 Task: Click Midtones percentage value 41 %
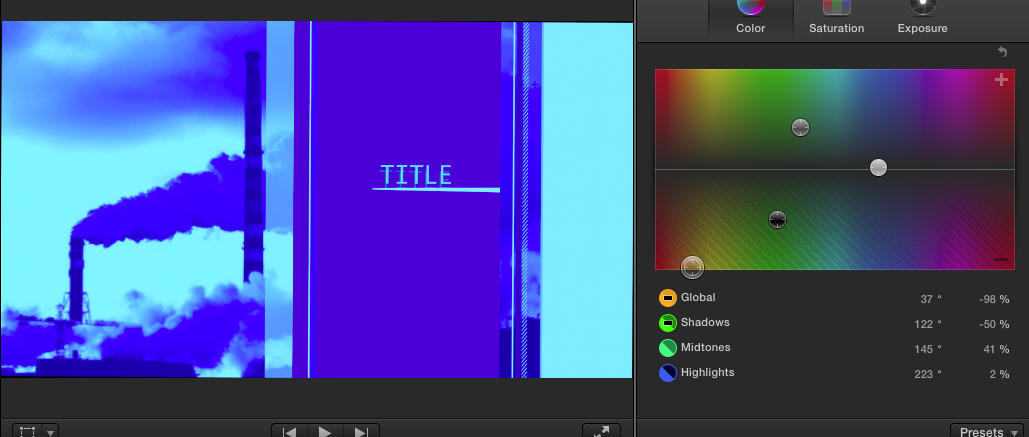click(x=996, y=349)
